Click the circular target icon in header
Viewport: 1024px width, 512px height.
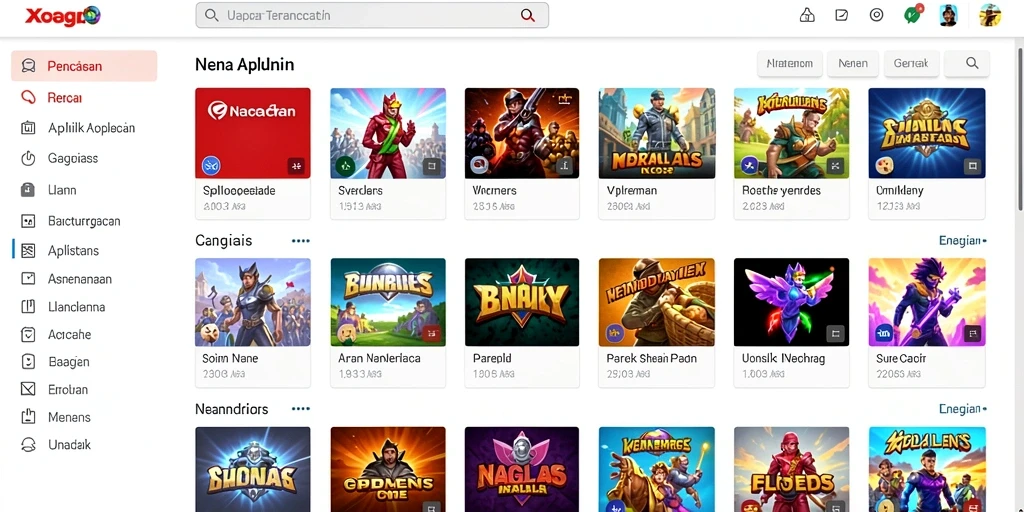[x=876, y=15]
